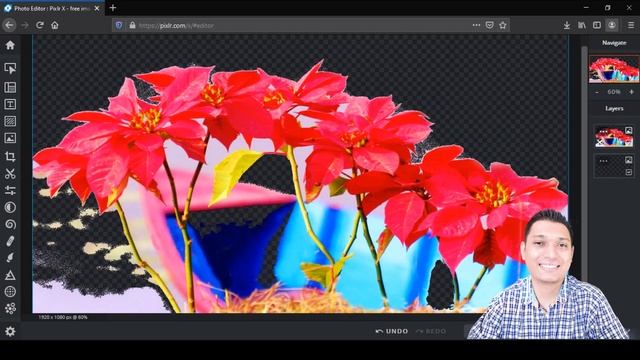Viewport: 640px width, 360px height.
Task: Open the hatched Fill pattern tool
Action: (10, 121)
